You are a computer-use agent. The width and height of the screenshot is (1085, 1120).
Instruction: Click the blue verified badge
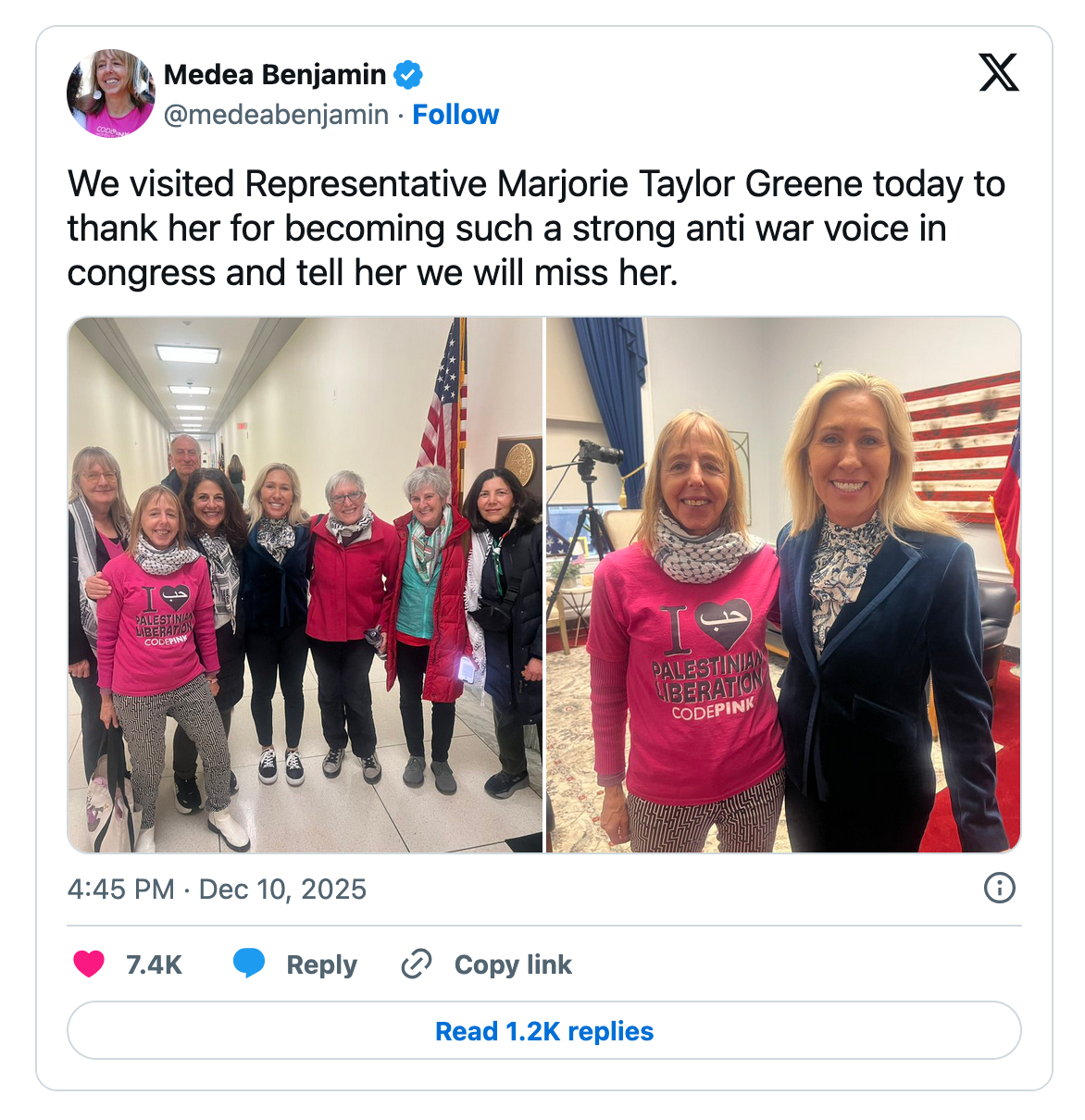[408, 74]
